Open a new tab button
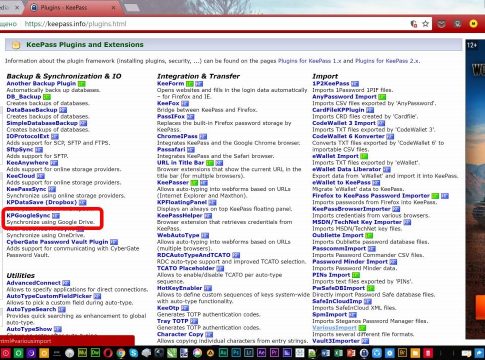The image size is (485, 360). (x=132, y=7)
